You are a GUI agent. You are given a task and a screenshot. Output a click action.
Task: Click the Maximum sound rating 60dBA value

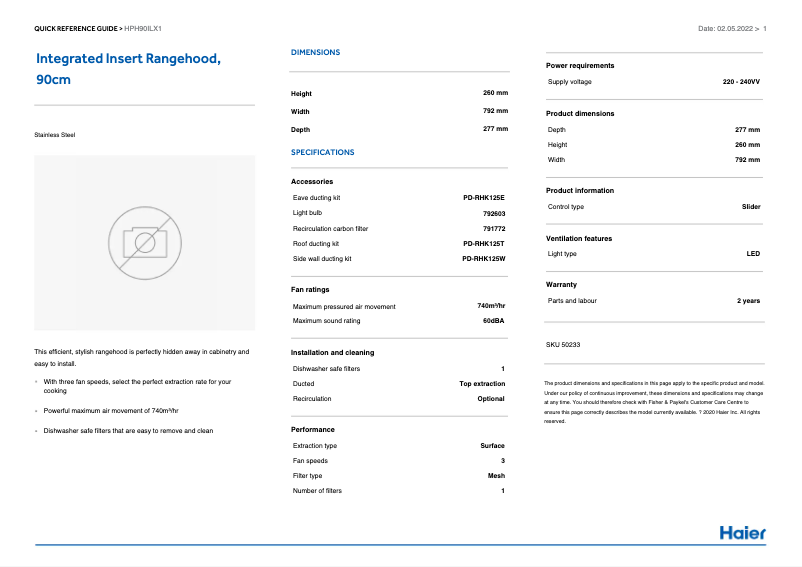(493, 321)
